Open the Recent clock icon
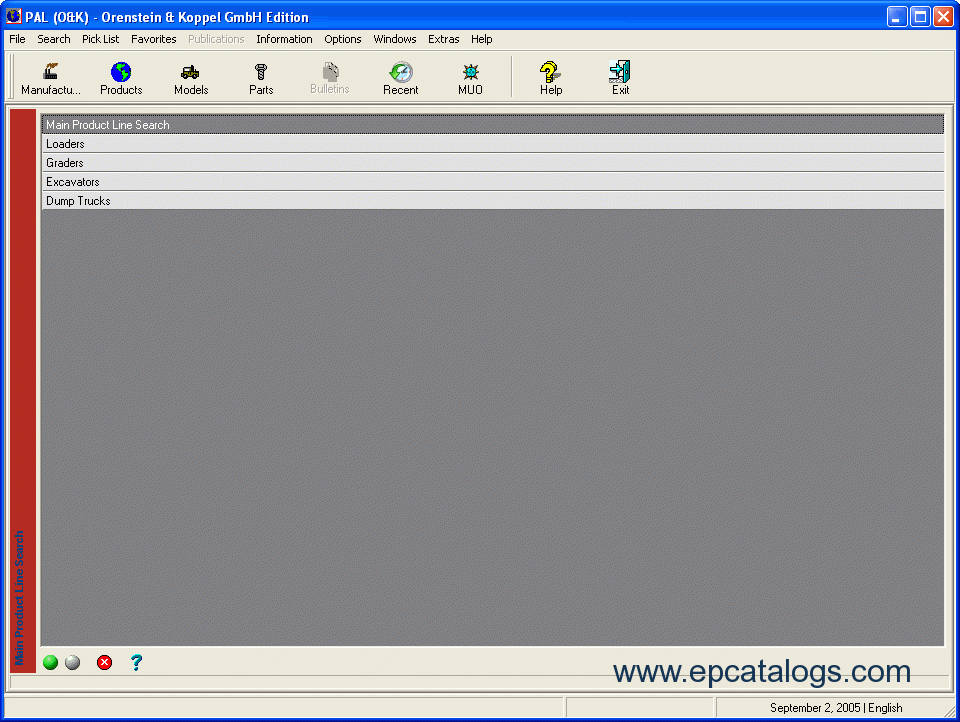Viewport: 960px width, 722px height. point(400,78)
